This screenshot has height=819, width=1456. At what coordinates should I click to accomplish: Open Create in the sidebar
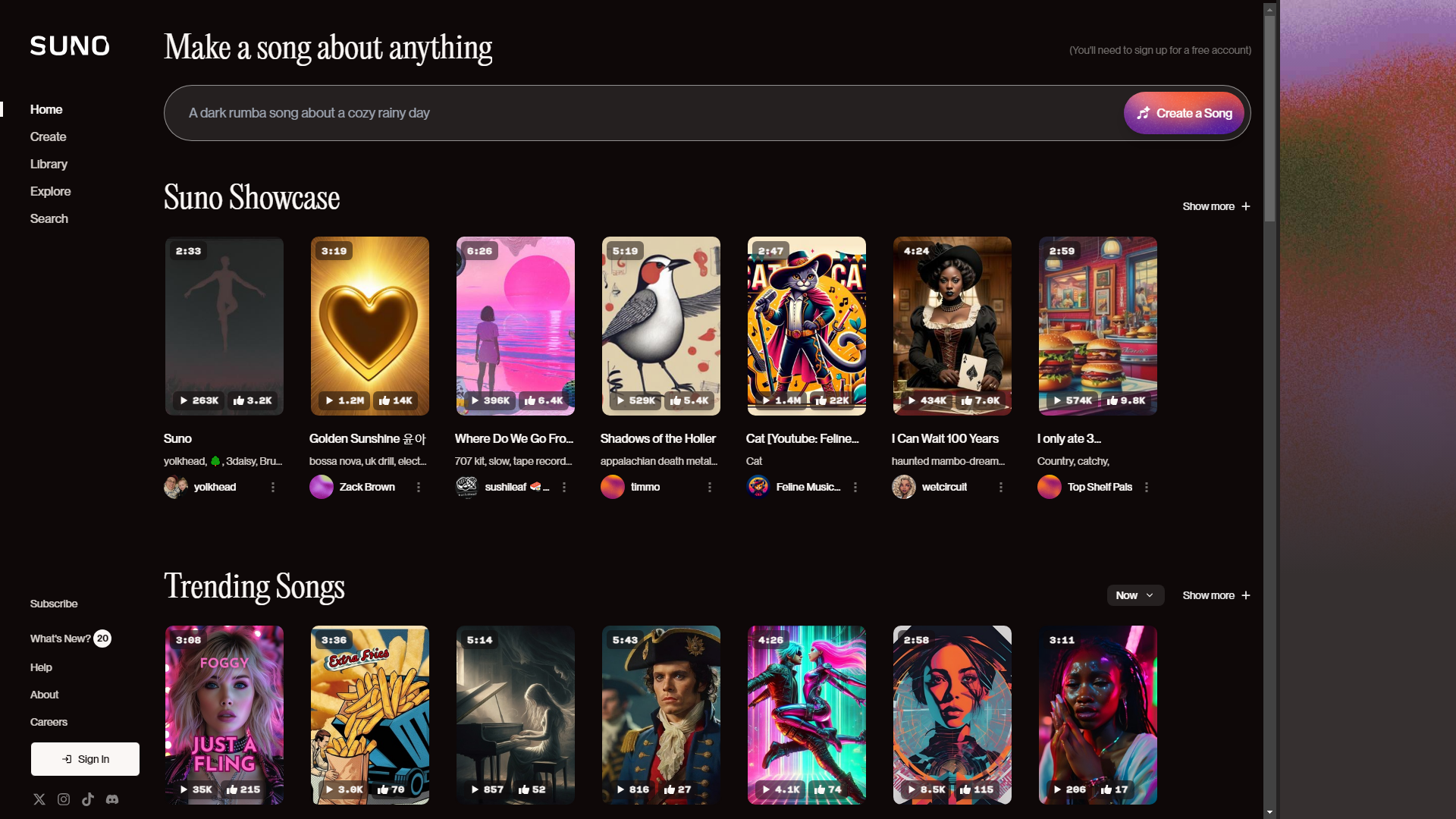tap(48, 136)
